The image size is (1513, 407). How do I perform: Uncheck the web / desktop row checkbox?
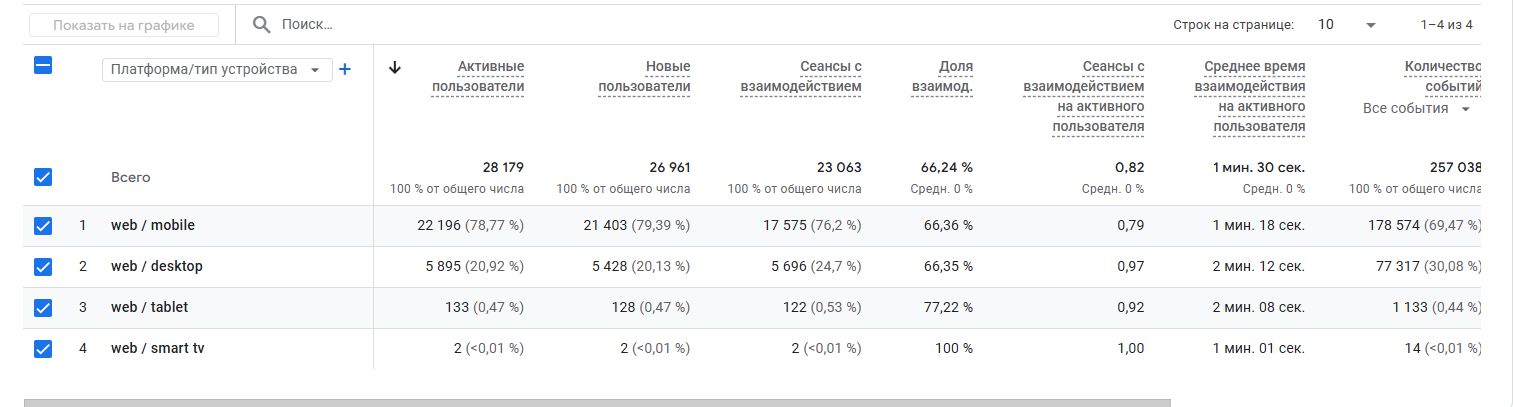click(x=43, y=267)
